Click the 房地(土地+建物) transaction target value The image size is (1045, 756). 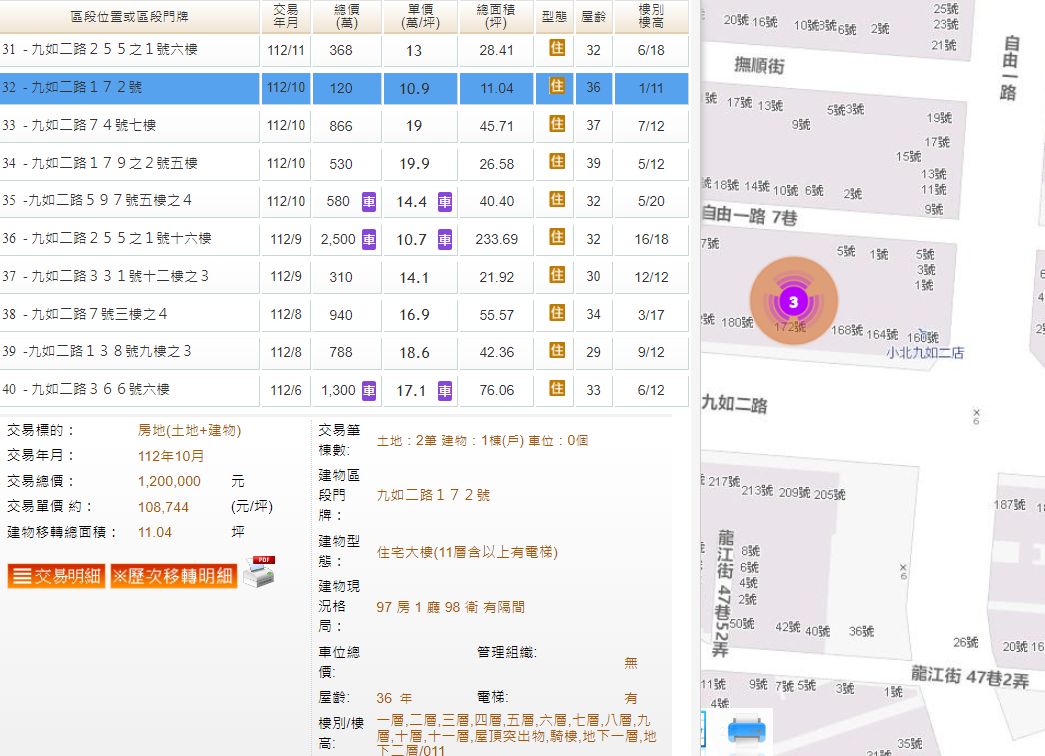click(189, 431)
